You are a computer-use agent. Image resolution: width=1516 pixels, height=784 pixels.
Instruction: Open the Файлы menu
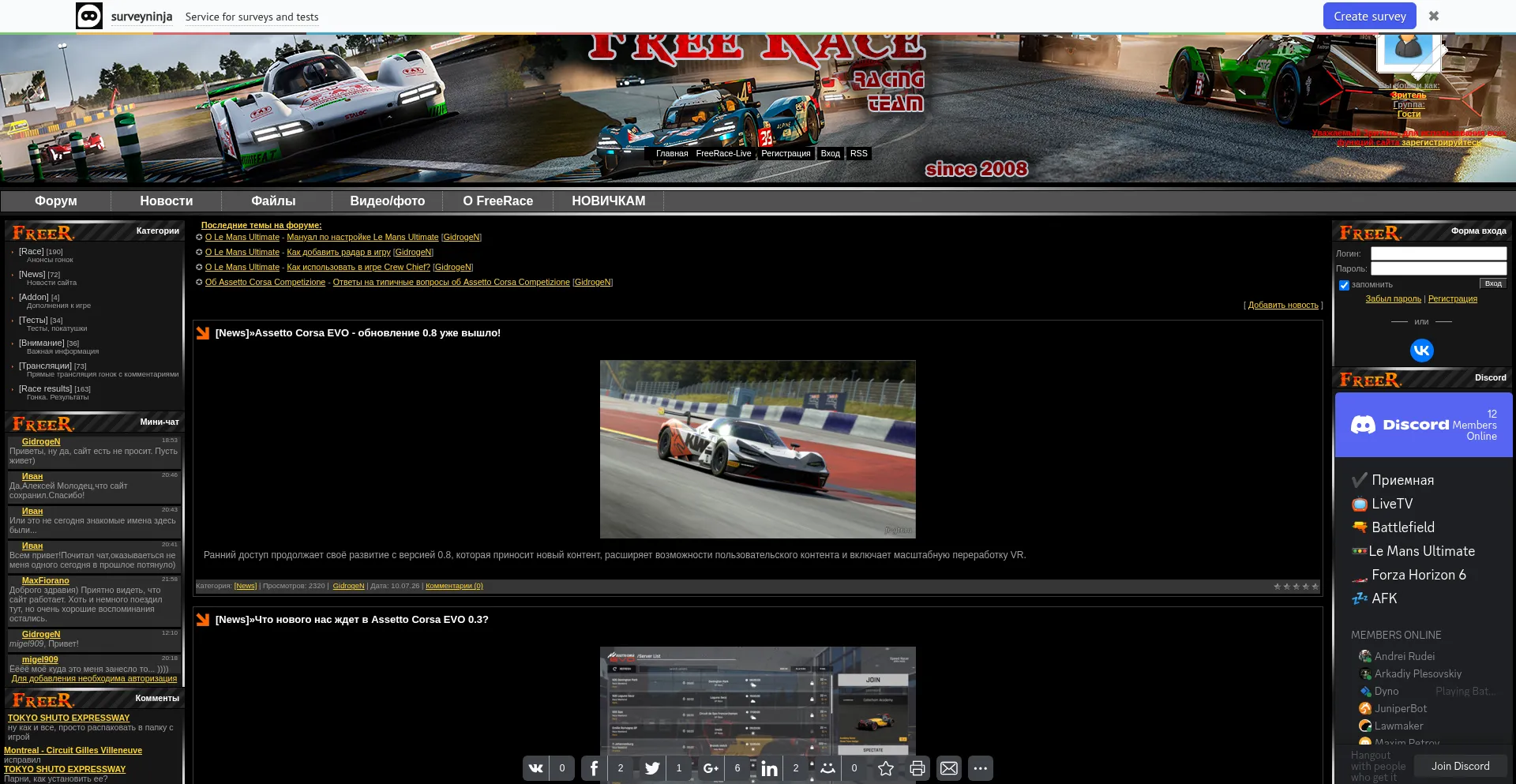[x=273, y=201]
